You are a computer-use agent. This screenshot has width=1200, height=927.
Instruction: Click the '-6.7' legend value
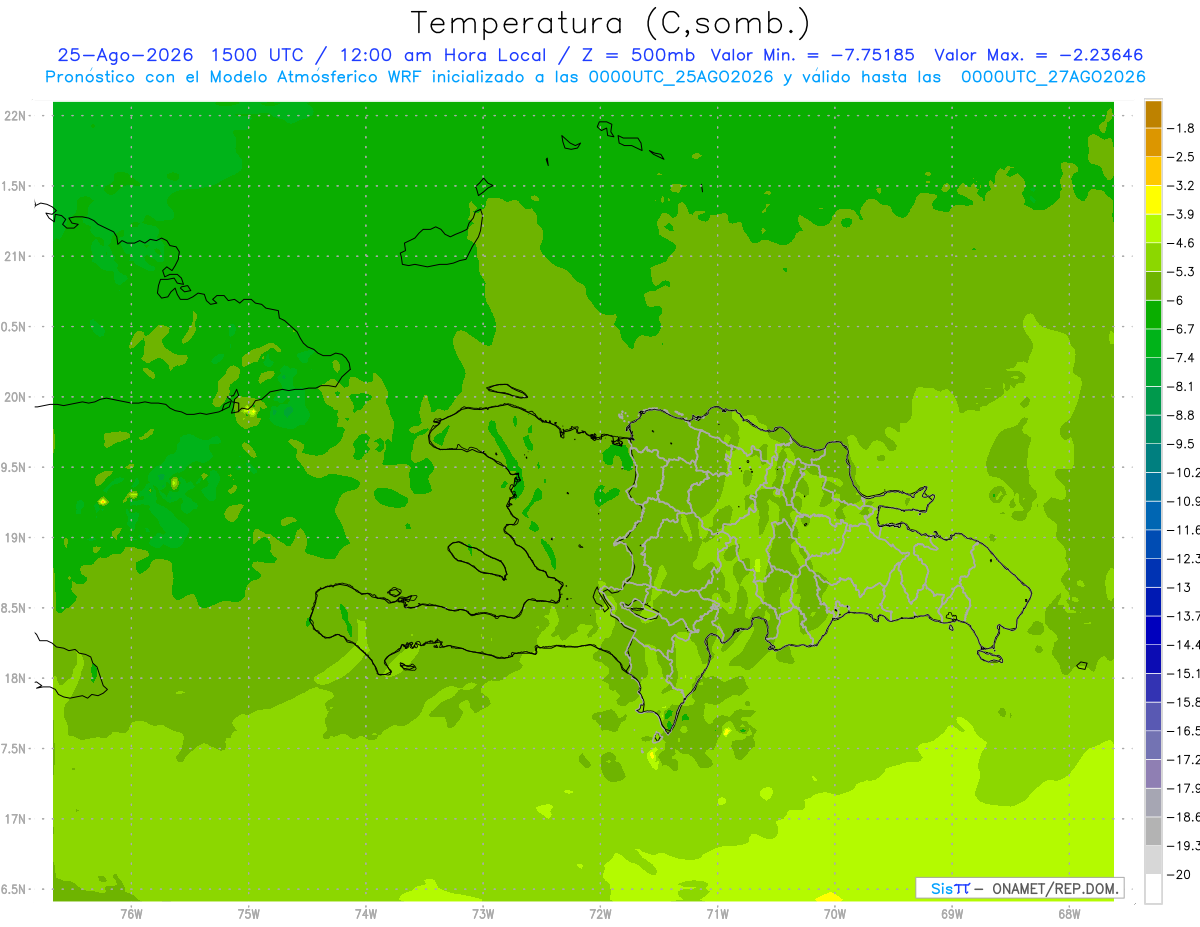click(x=1181, y=329)
